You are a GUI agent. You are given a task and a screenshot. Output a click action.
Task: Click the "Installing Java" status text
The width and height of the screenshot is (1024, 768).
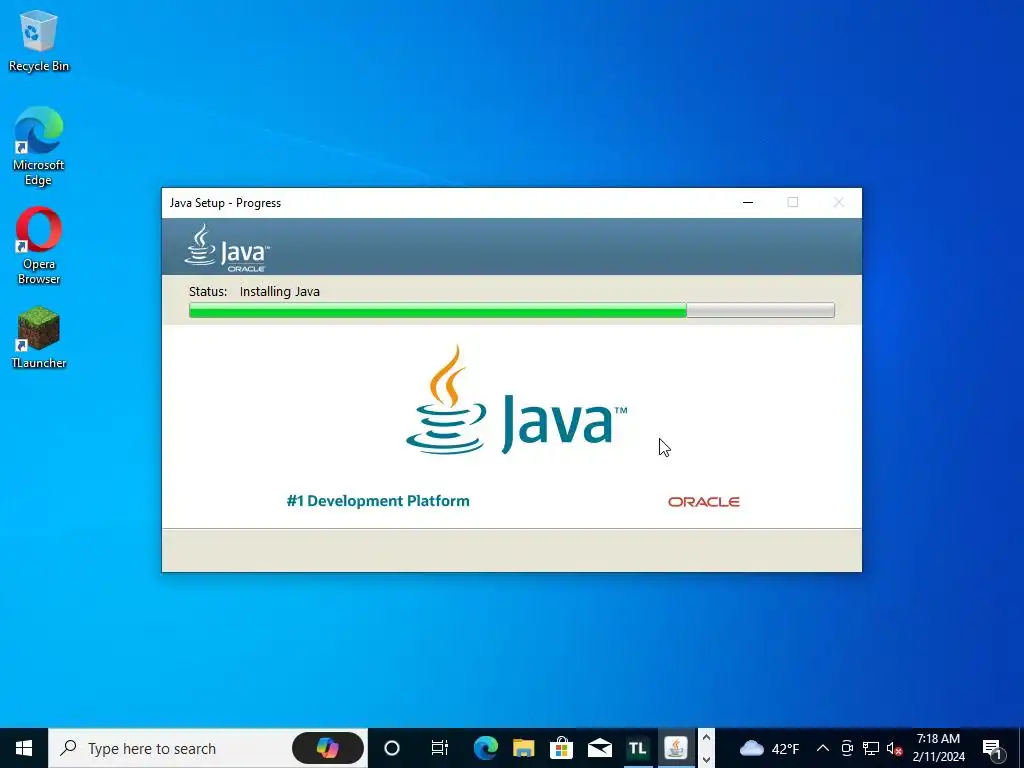coord(280,291)
